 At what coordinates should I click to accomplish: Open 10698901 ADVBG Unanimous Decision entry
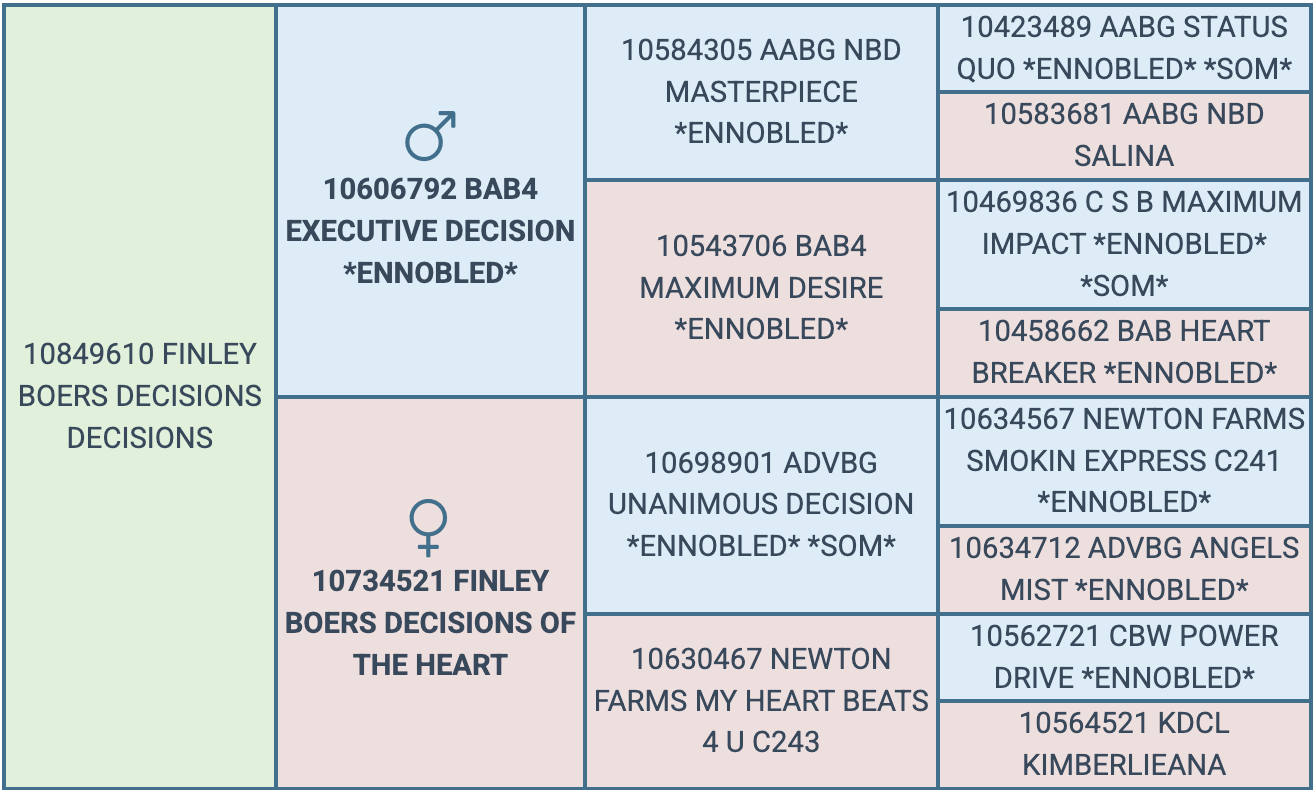click(761, 504)
